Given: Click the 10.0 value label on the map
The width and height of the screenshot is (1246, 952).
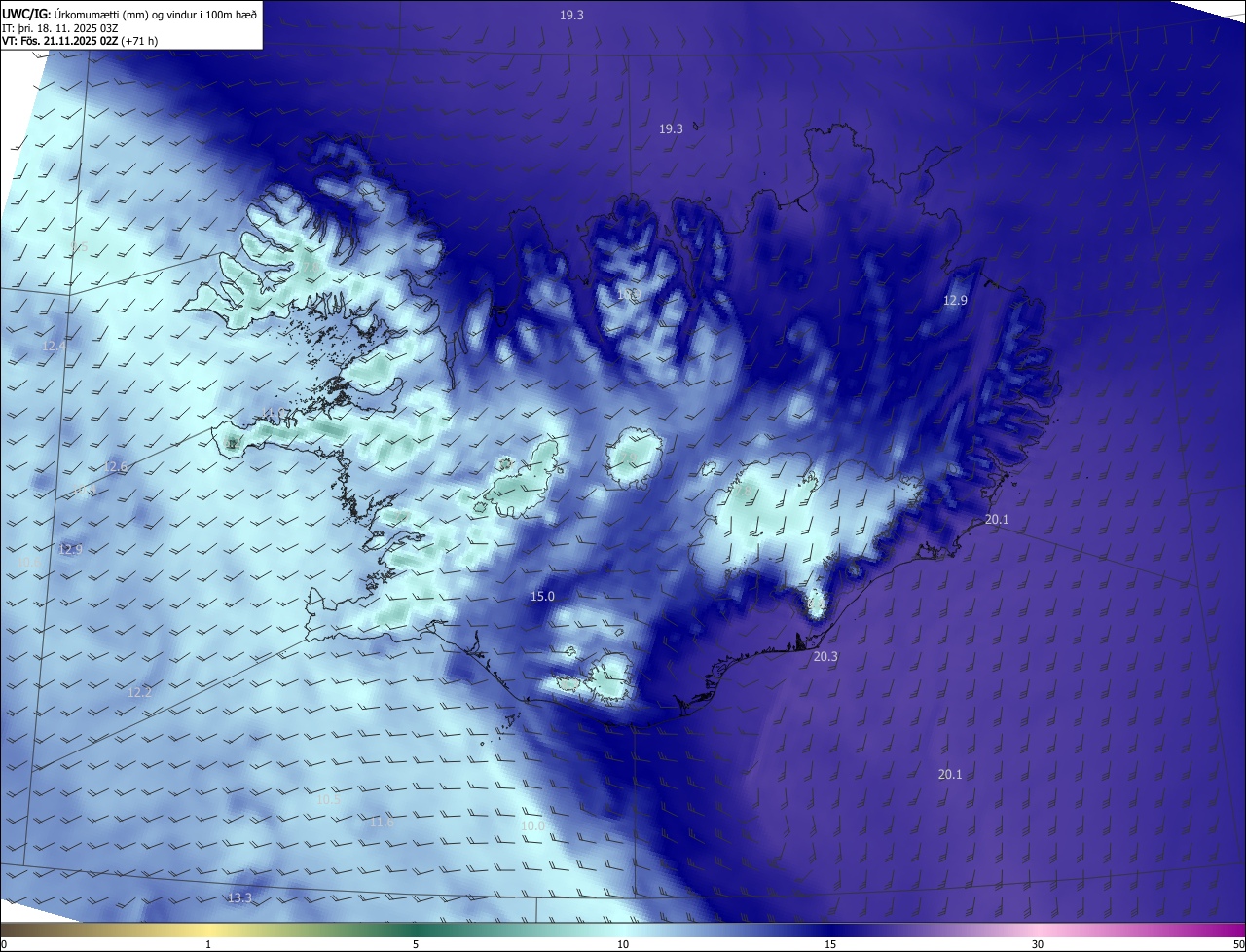Looking at the screenshot, I should (532, 826).
